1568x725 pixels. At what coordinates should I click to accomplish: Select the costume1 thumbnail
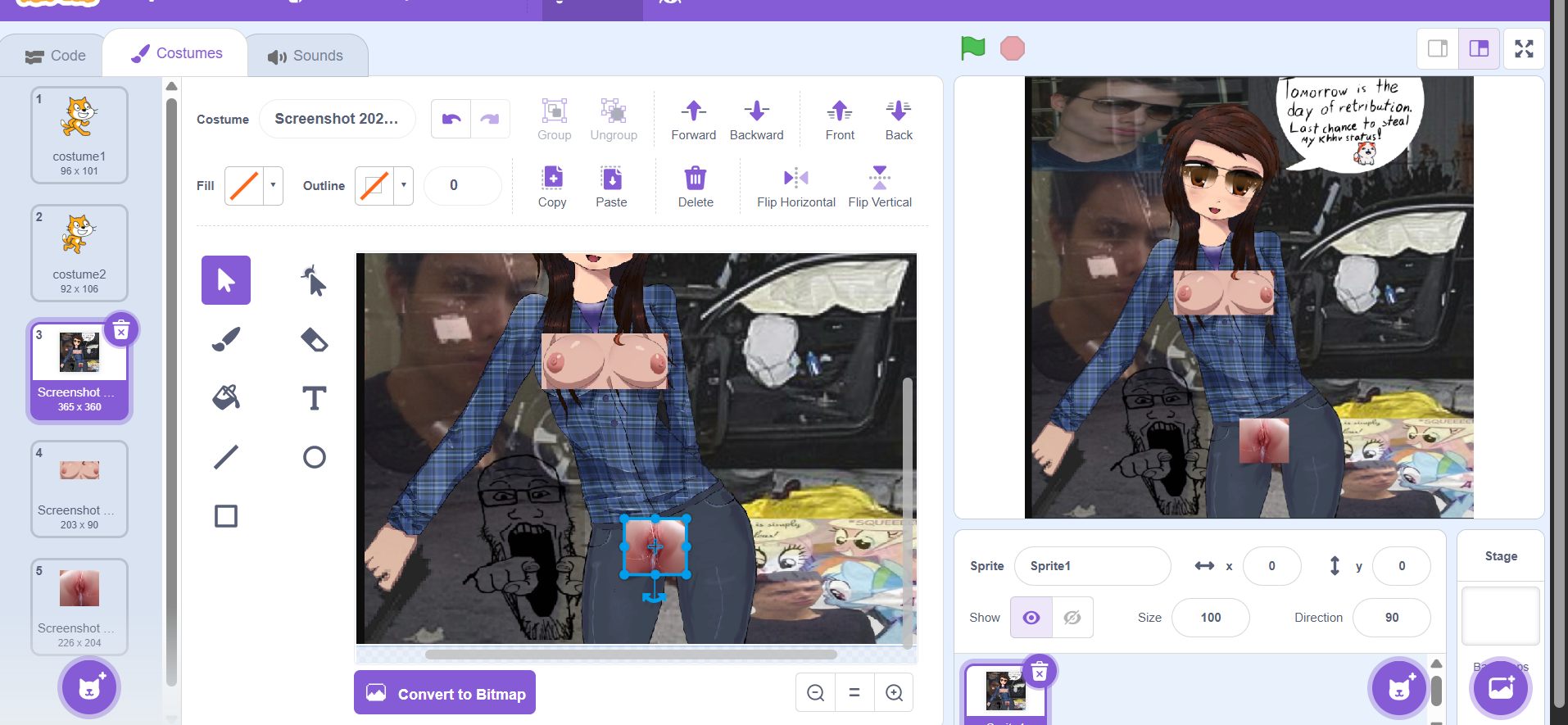pos(79,135)
